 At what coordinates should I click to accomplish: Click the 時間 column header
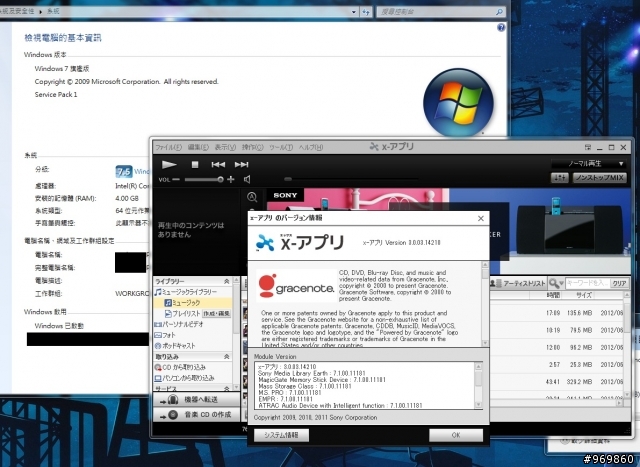click(553, 295)
